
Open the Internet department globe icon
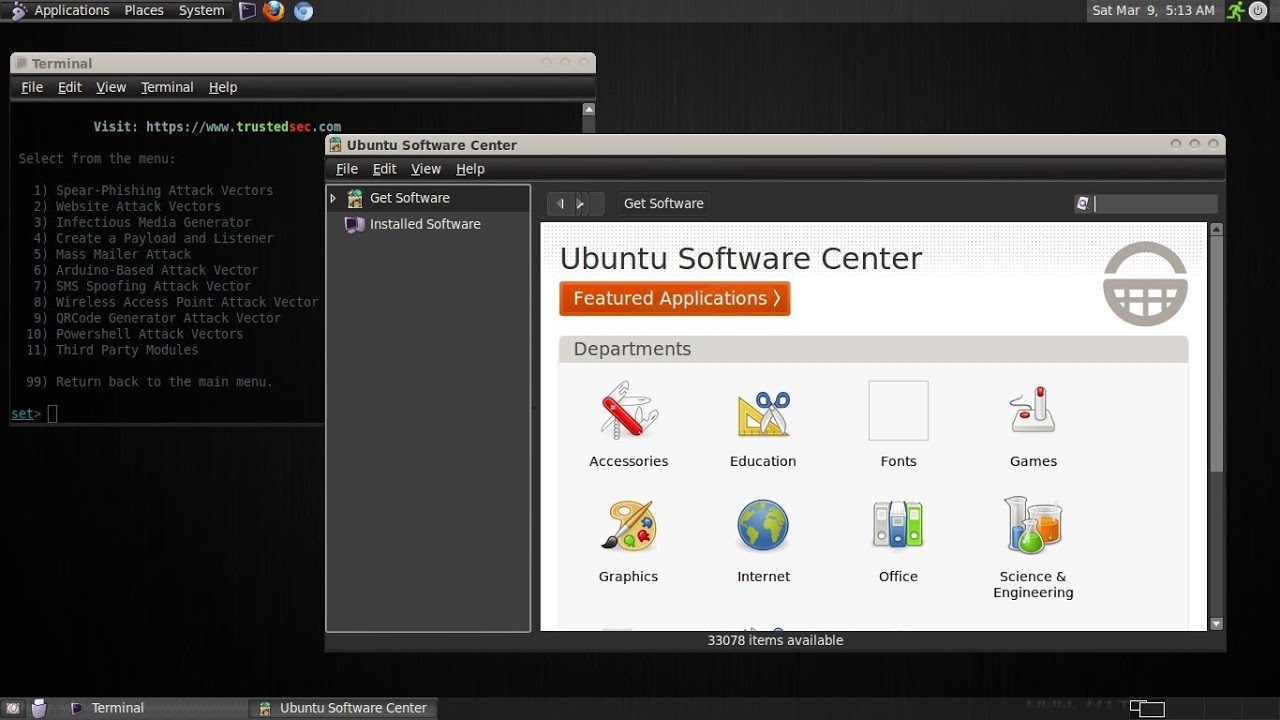pyautogui.click(x=763, y=526)
